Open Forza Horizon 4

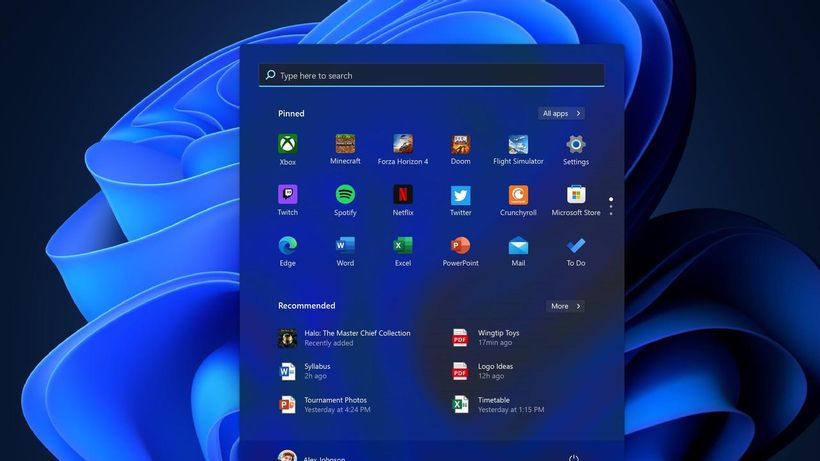[403, 149]
